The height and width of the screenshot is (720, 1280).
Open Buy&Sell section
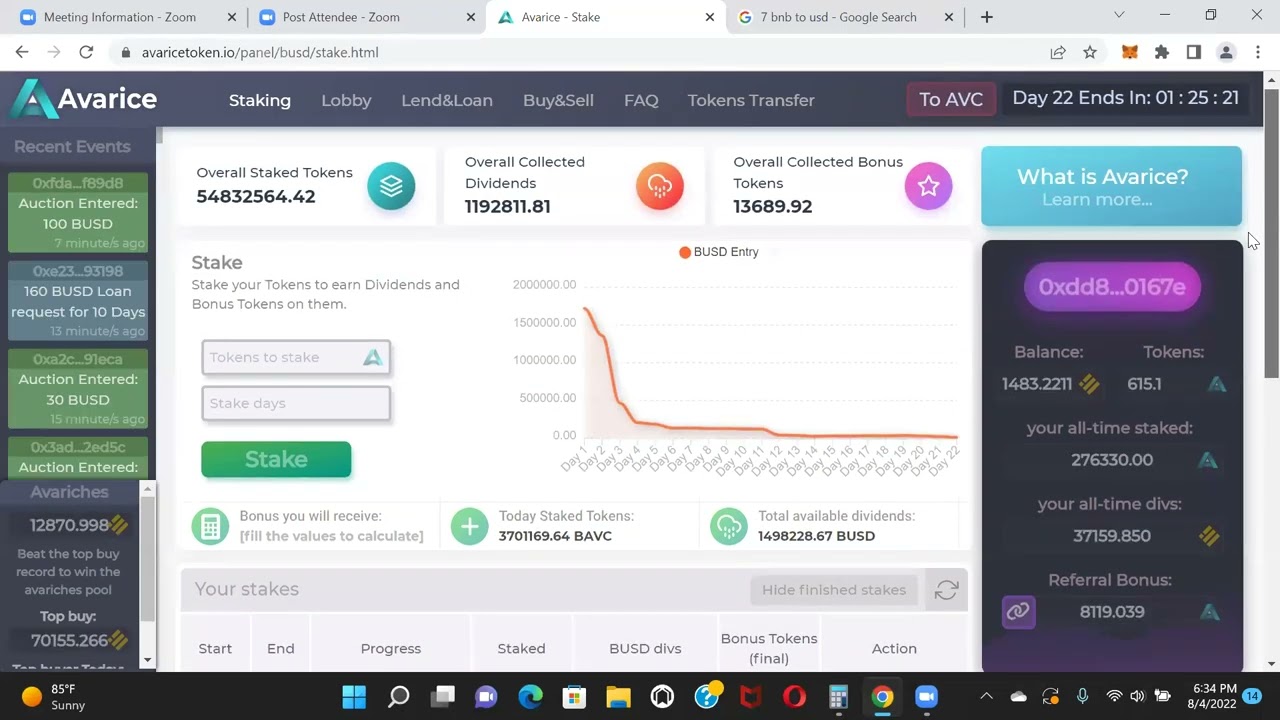click(558, 100)
